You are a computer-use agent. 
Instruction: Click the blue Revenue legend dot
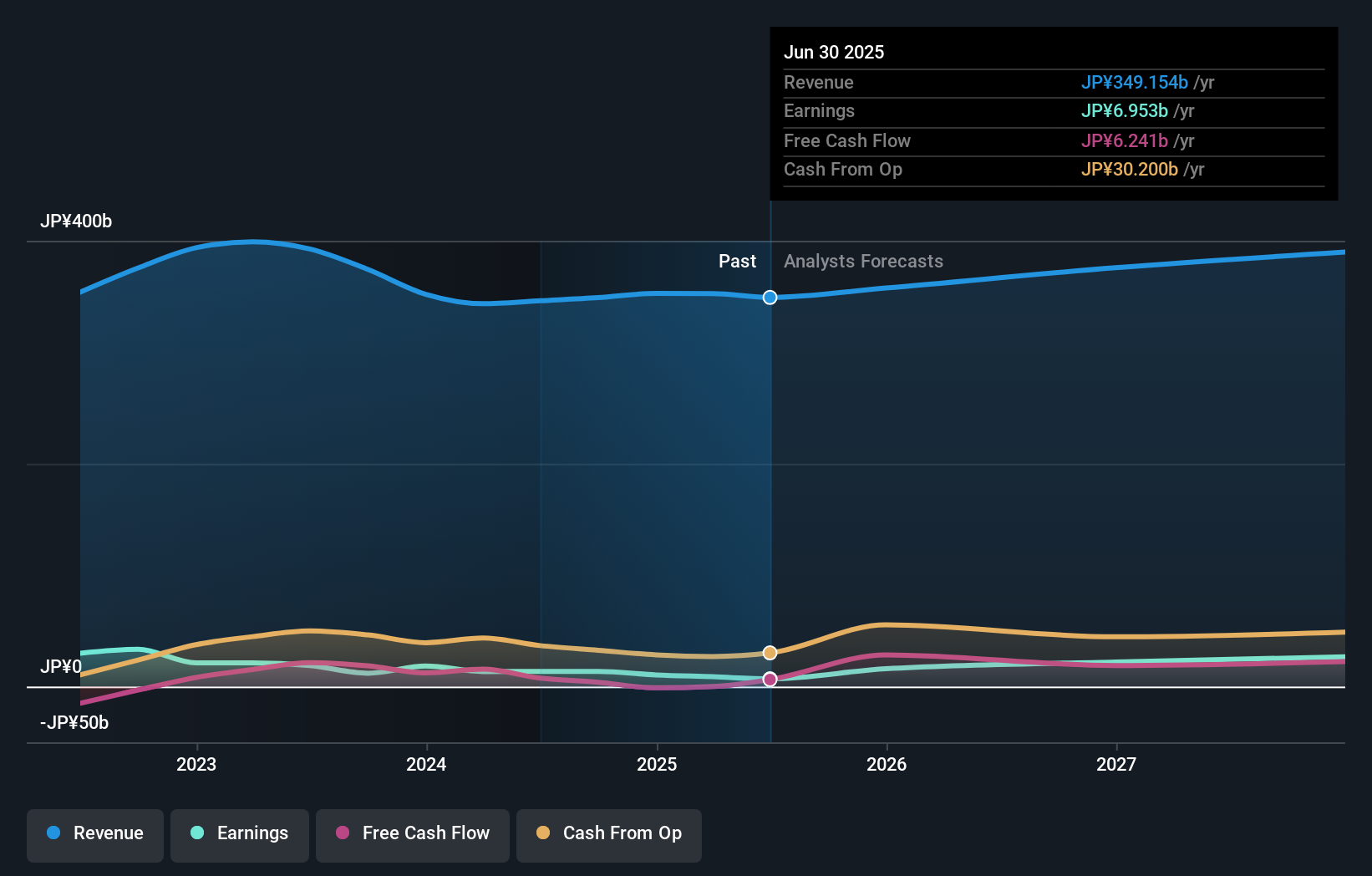click(x=53, y=833)
